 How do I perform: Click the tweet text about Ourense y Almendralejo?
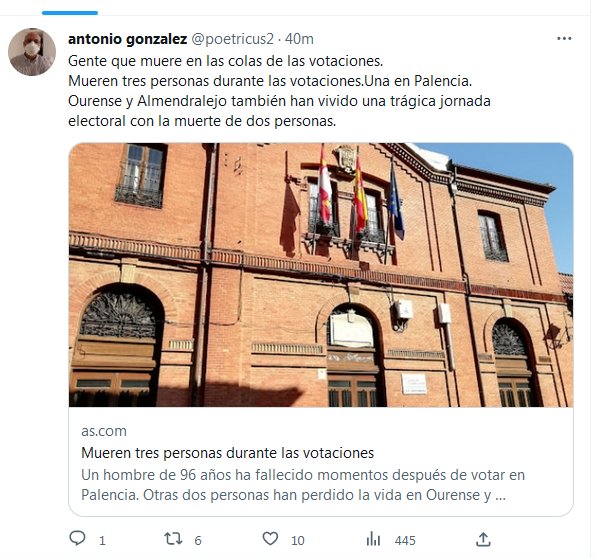pos(279,111)
